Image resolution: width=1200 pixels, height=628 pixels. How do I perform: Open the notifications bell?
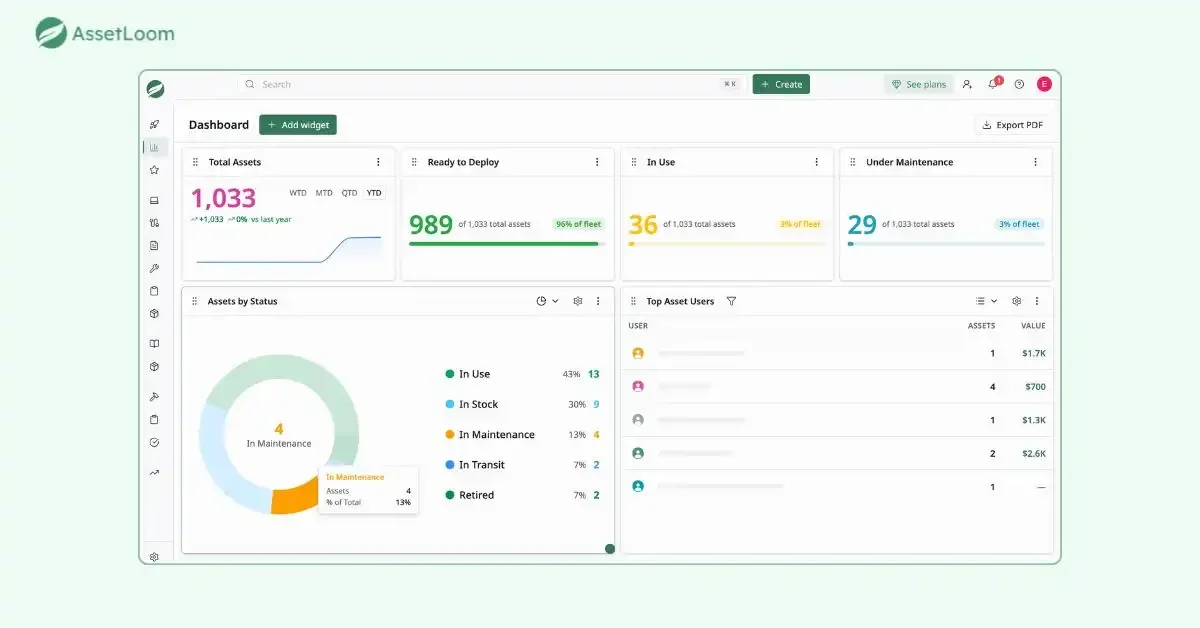point(993,84)
